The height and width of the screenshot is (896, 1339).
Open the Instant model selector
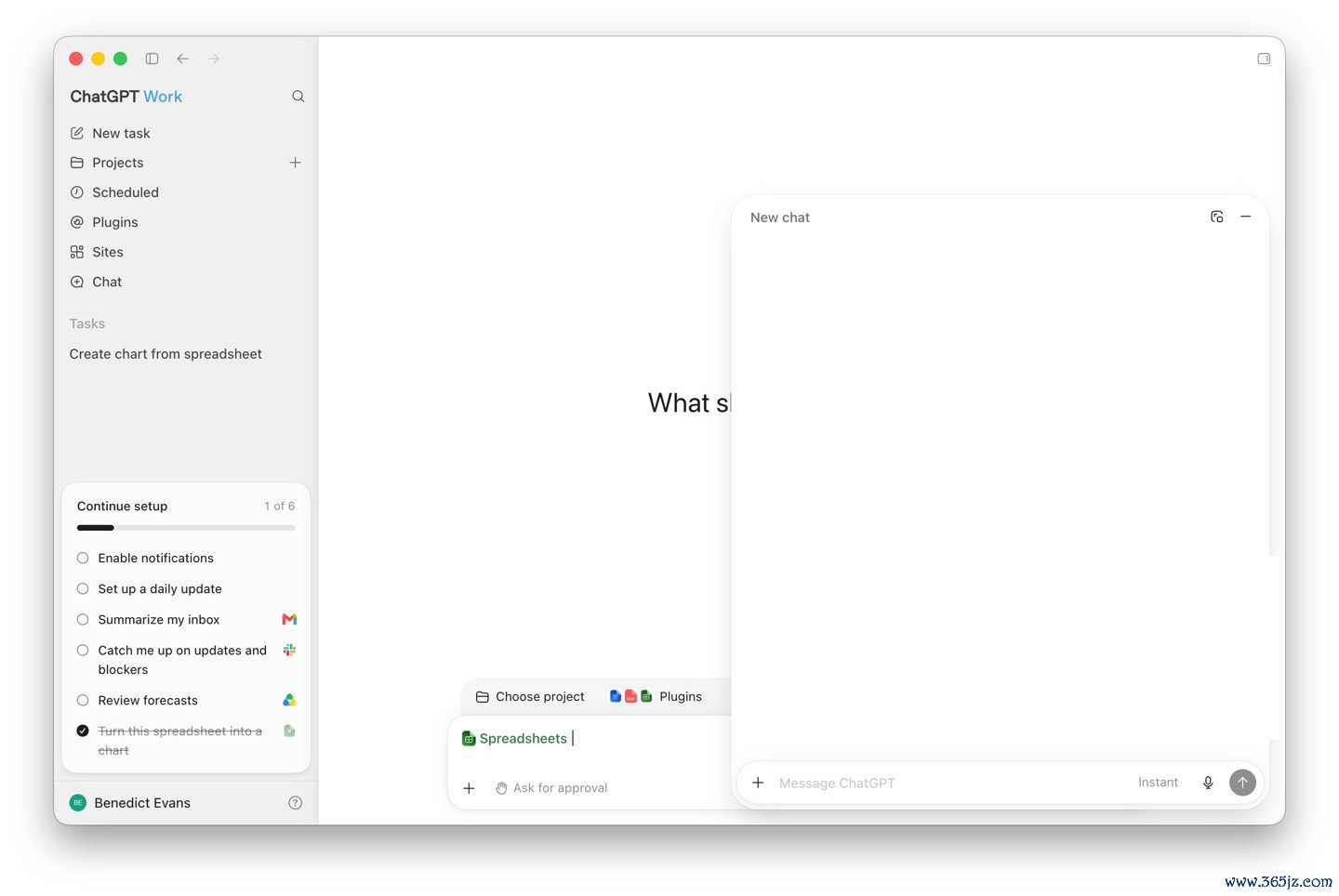[1158, 783]
